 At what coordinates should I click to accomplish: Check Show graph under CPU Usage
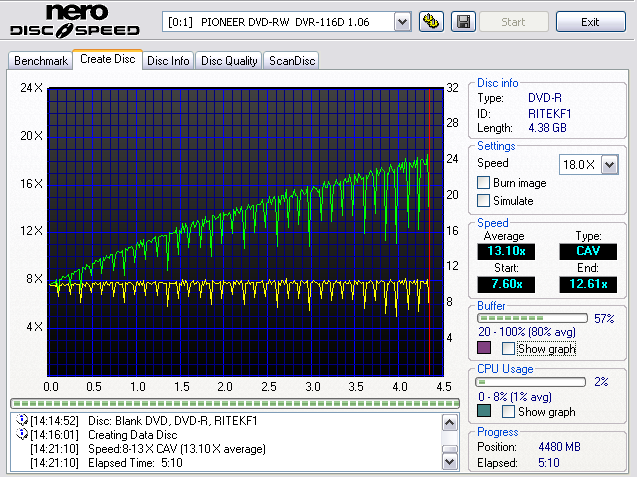pos(509,412)
